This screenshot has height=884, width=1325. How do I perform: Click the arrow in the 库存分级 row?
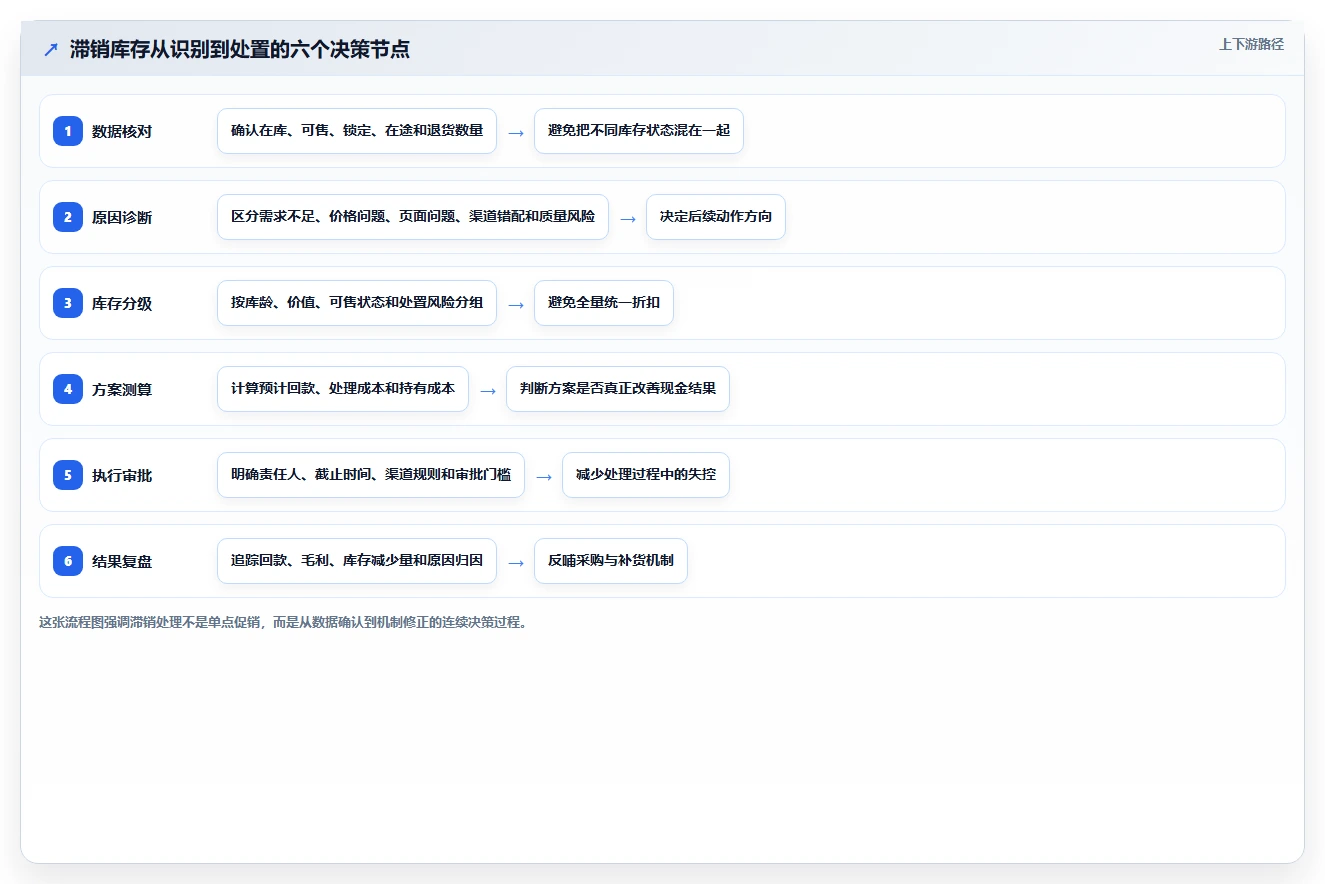click(516, 304)
